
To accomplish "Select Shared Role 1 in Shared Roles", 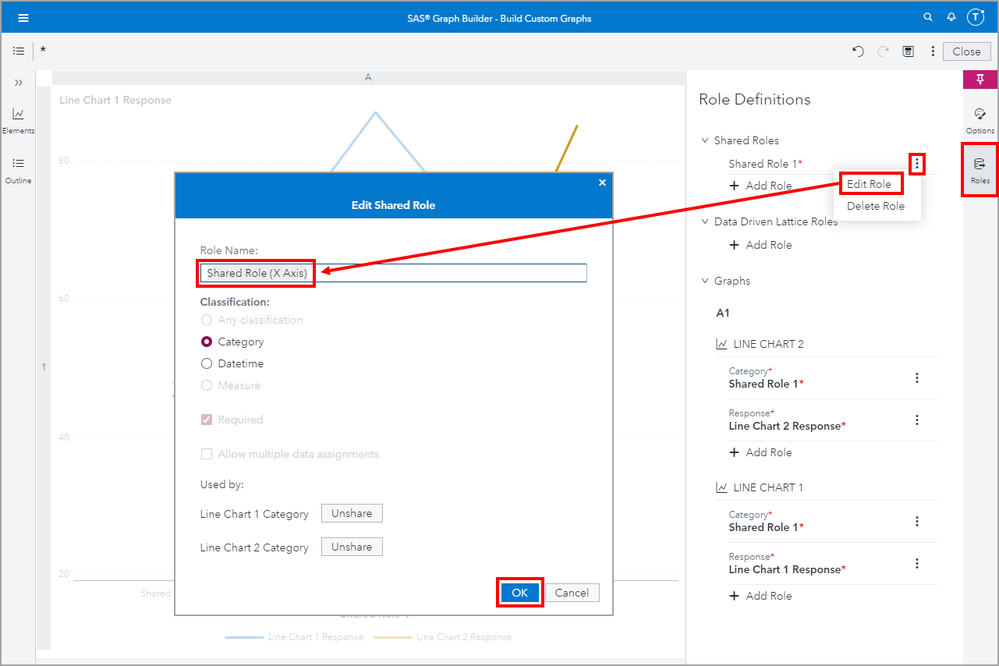I will tap(763, 164).
